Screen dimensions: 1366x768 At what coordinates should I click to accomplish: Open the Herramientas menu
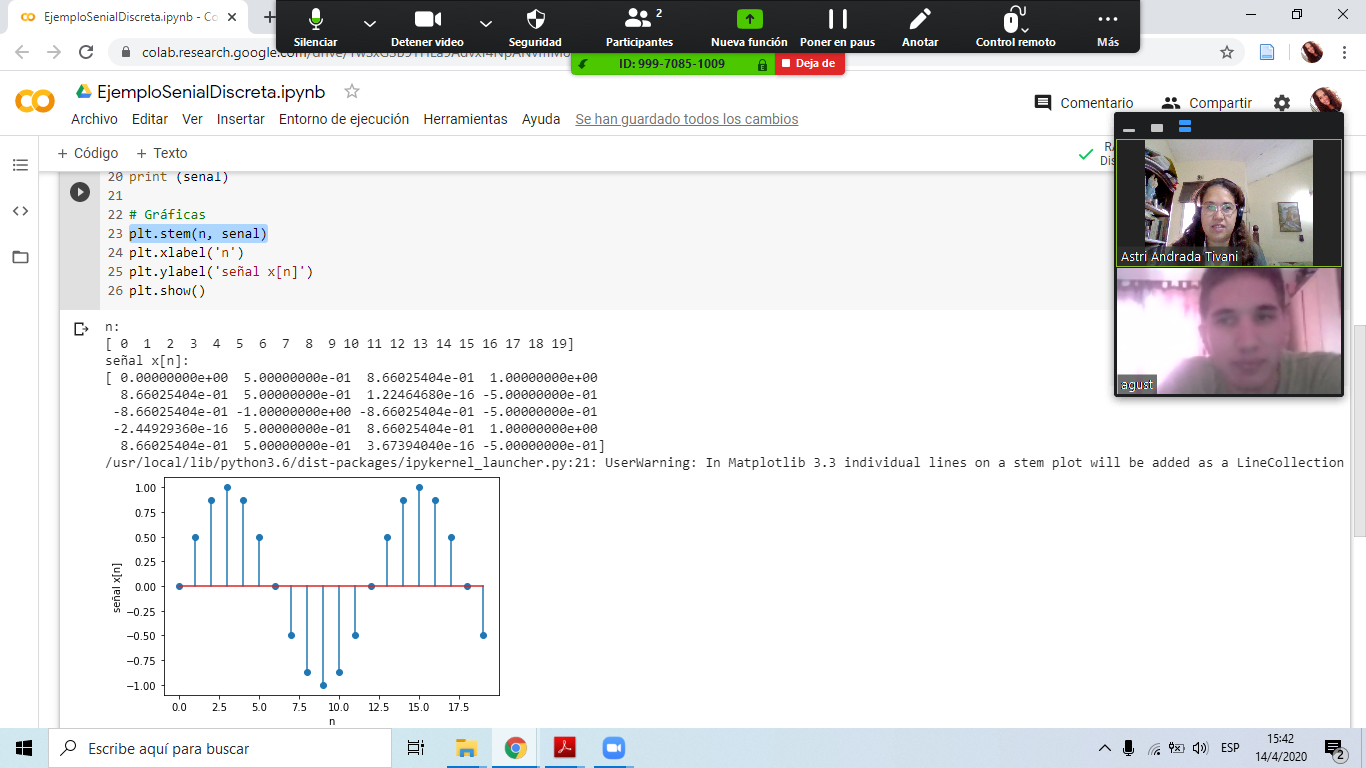(465, 119)
